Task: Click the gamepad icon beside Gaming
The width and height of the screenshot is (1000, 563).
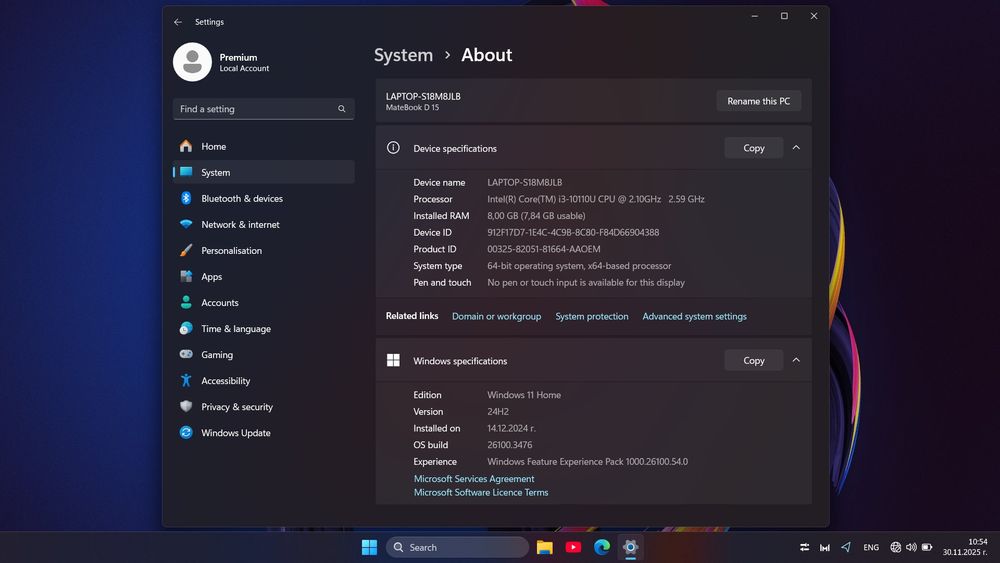Action: [x=186, y=354]
